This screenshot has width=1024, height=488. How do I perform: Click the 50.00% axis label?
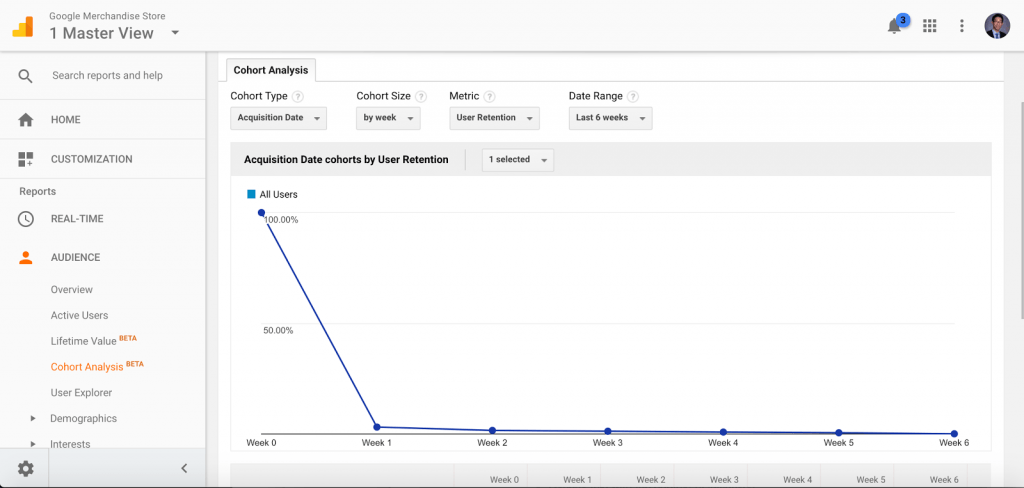278,331
